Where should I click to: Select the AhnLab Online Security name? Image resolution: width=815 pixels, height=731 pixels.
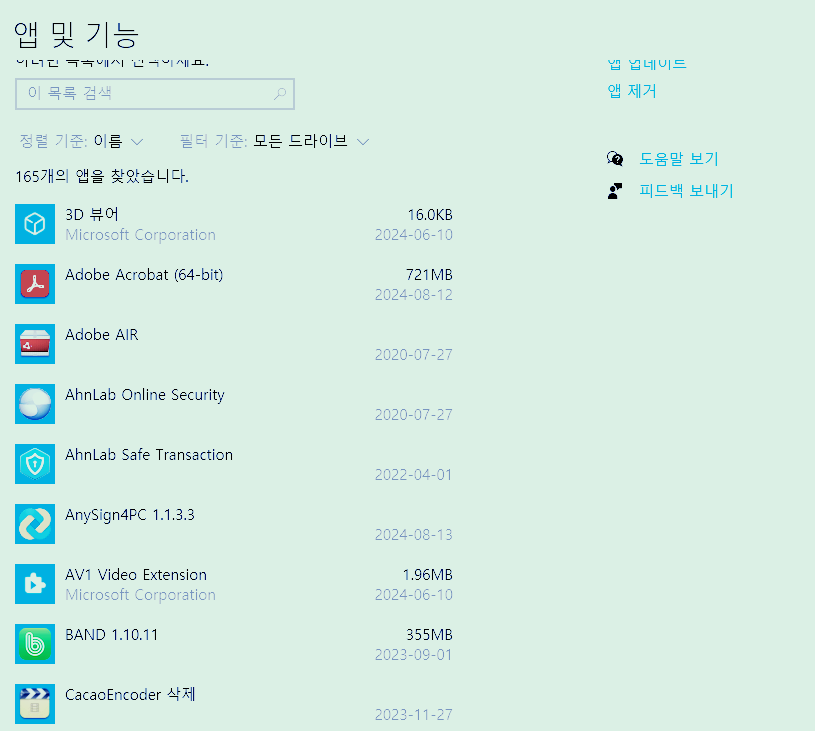tap(145, 395)
